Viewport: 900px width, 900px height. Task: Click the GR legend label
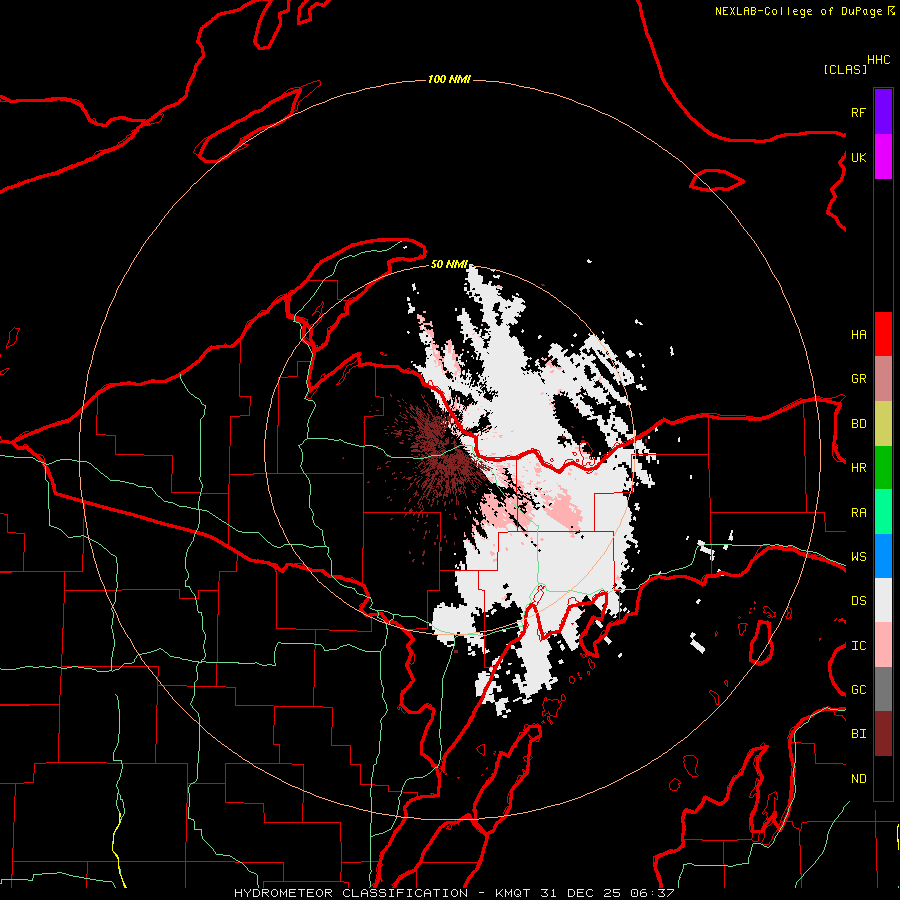point(858,379)
